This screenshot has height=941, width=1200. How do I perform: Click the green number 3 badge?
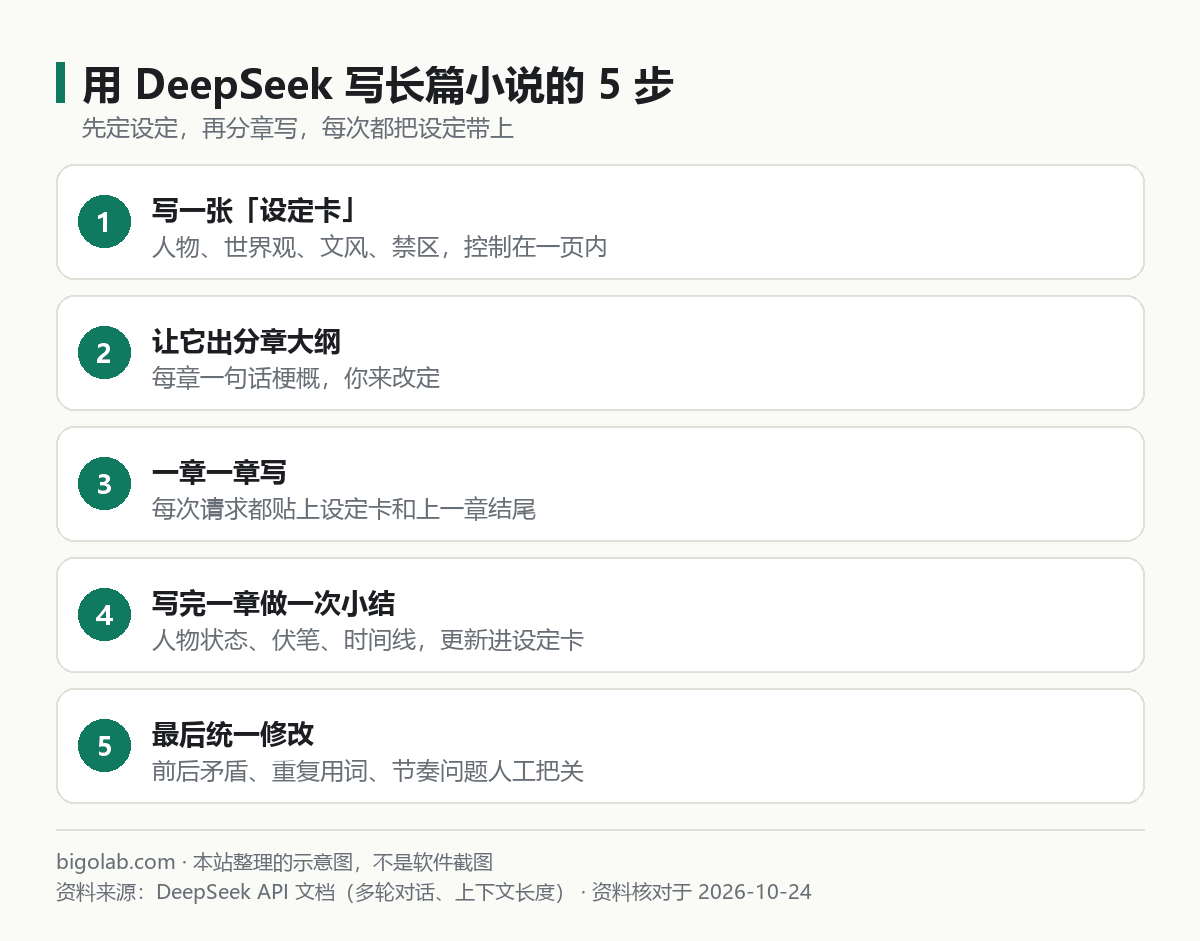(104, 484)
